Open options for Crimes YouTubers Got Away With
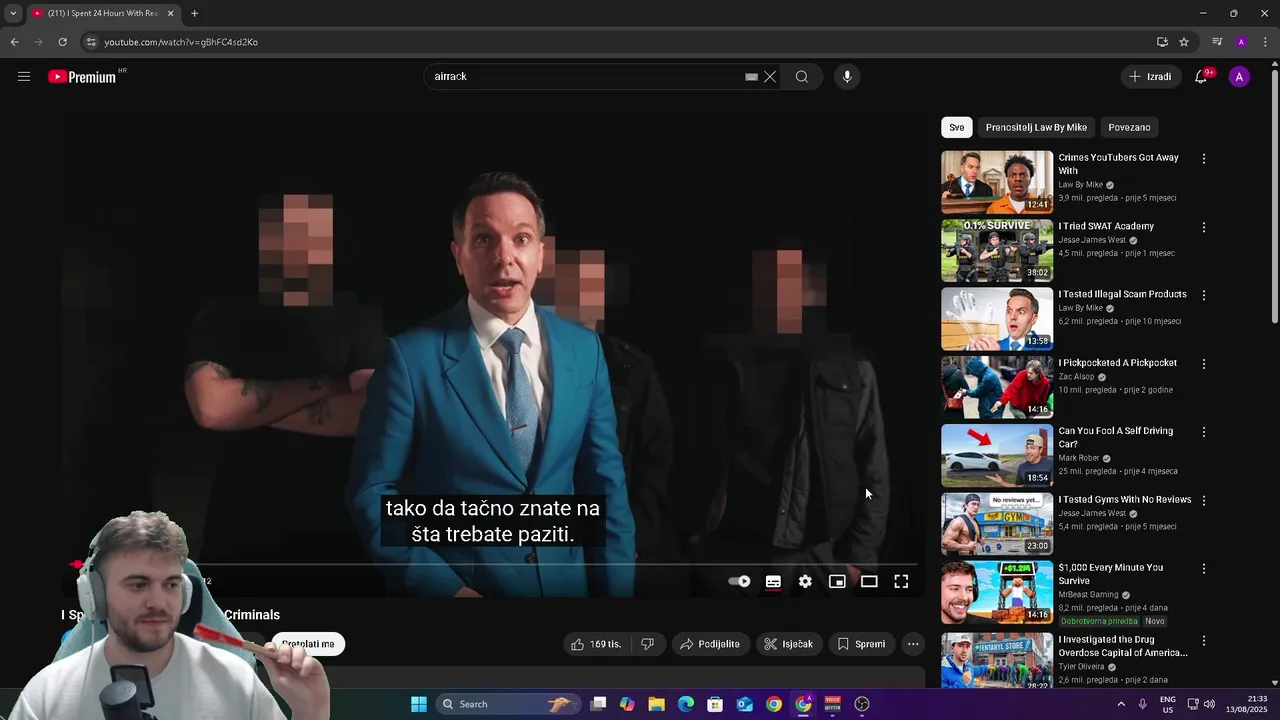1280x720 pixels. pyautogui.click(x=1204, y=159)
